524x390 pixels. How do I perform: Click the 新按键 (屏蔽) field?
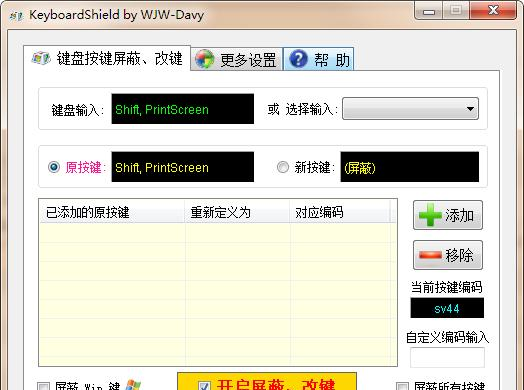(410, 167)
